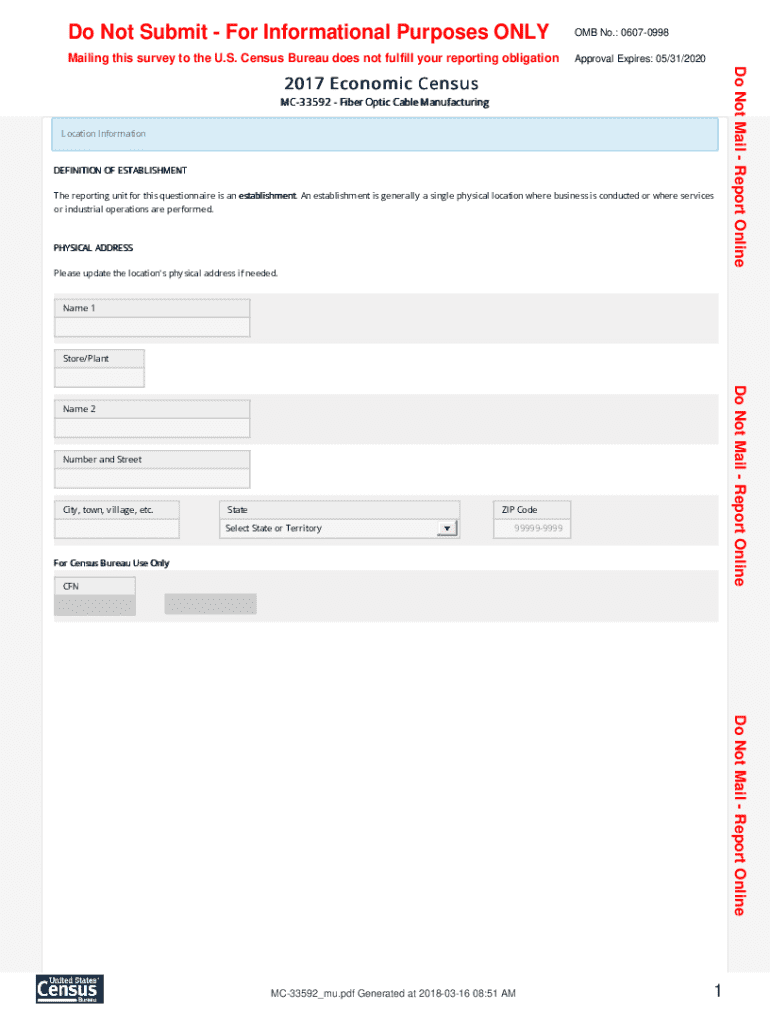Click the Approval Expires date text
770x1024 pixels.
(x=640, y=59)
